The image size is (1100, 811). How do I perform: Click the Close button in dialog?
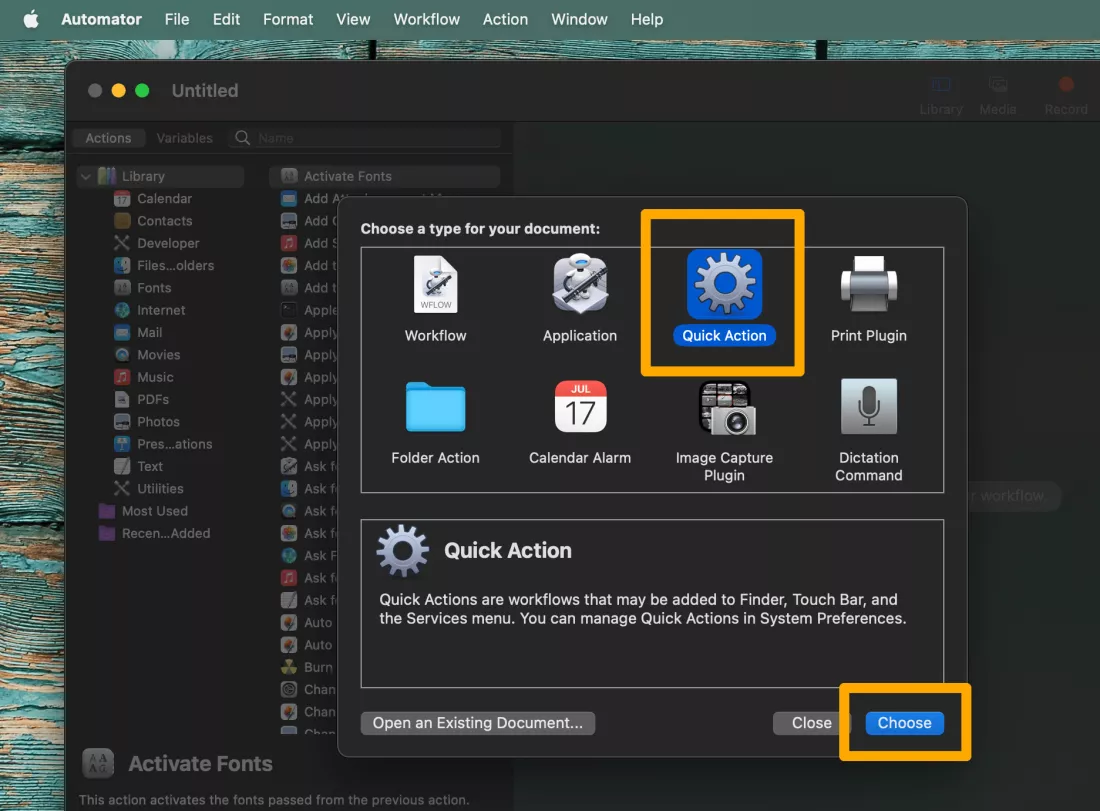pos(812,723)
